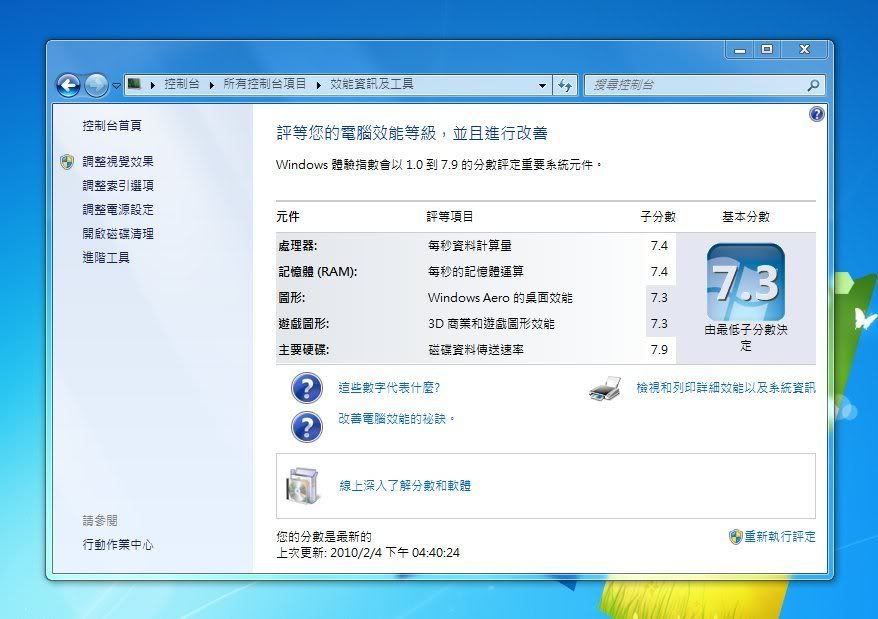Image resolution: width=878 pixels, height=619 pixels.
Task: Click the printer icon
Action: [x=605, y=389]
